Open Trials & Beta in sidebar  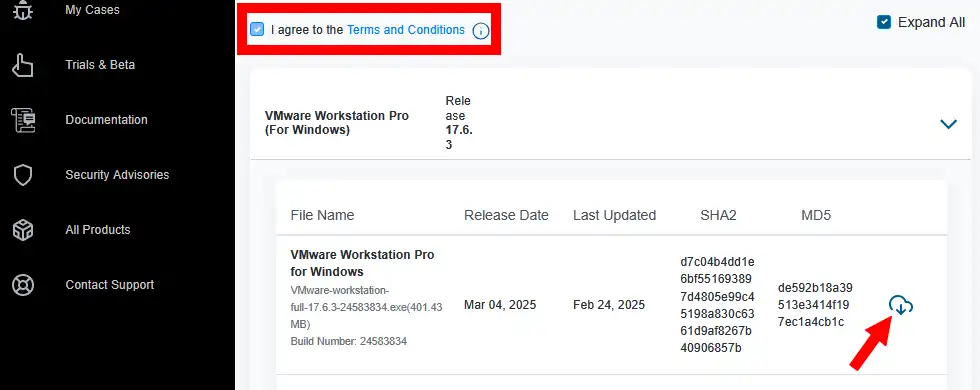point(100,65)
